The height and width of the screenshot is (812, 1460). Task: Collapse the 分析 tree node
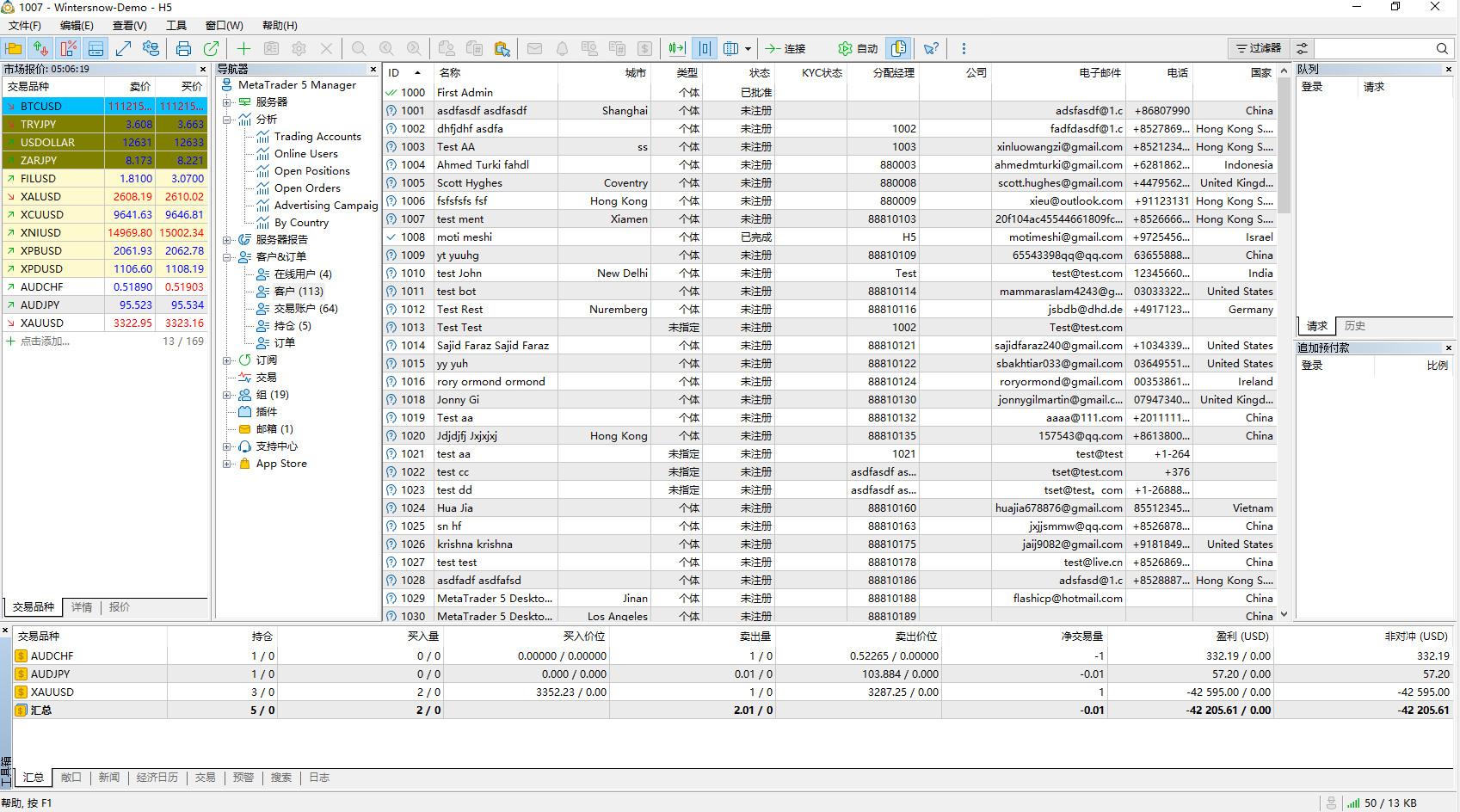click(x=227, y=119)
